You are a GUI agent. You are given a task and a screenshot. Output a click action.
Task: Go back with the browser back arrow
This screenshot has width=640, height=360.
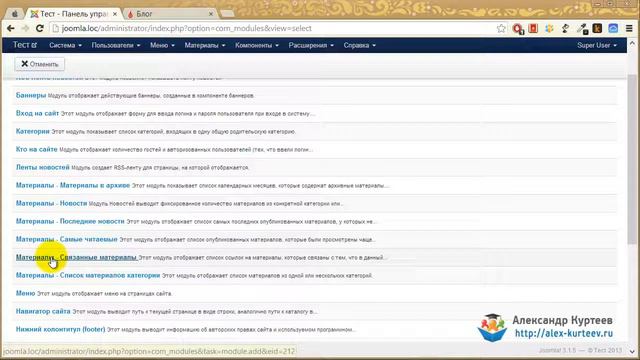(11, 29)
